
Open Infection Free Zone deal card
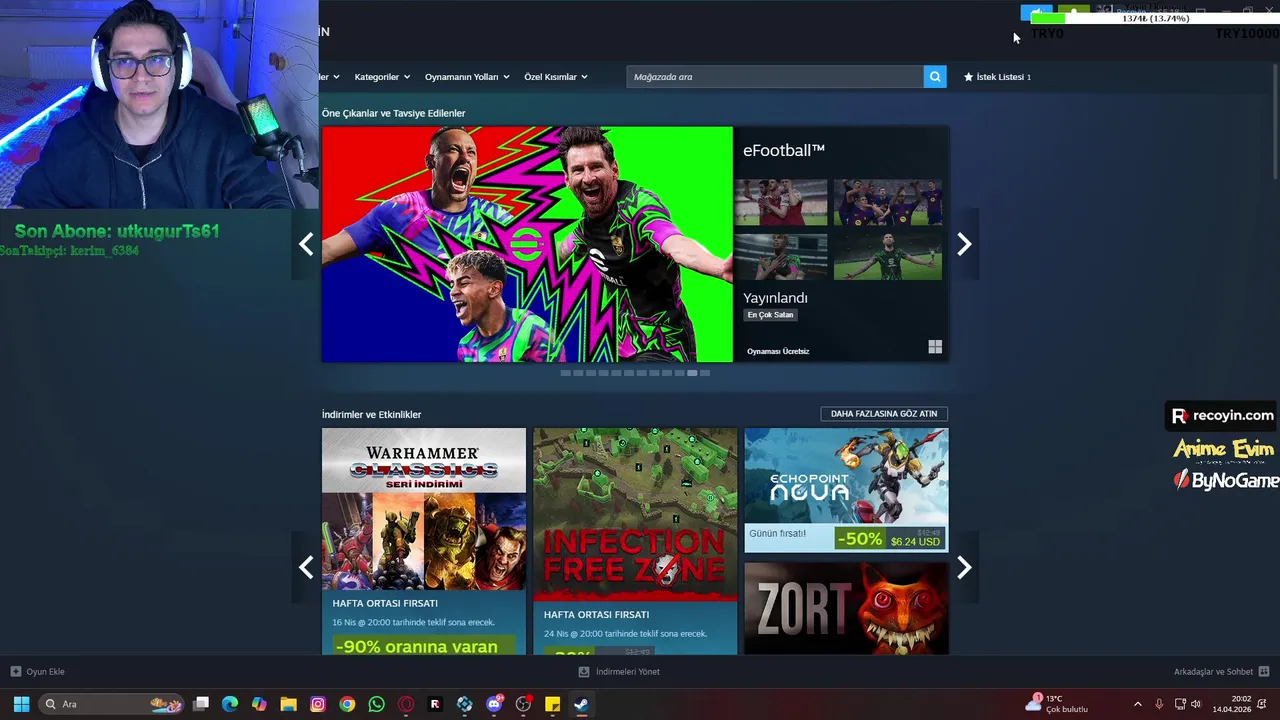click(635, 541)
